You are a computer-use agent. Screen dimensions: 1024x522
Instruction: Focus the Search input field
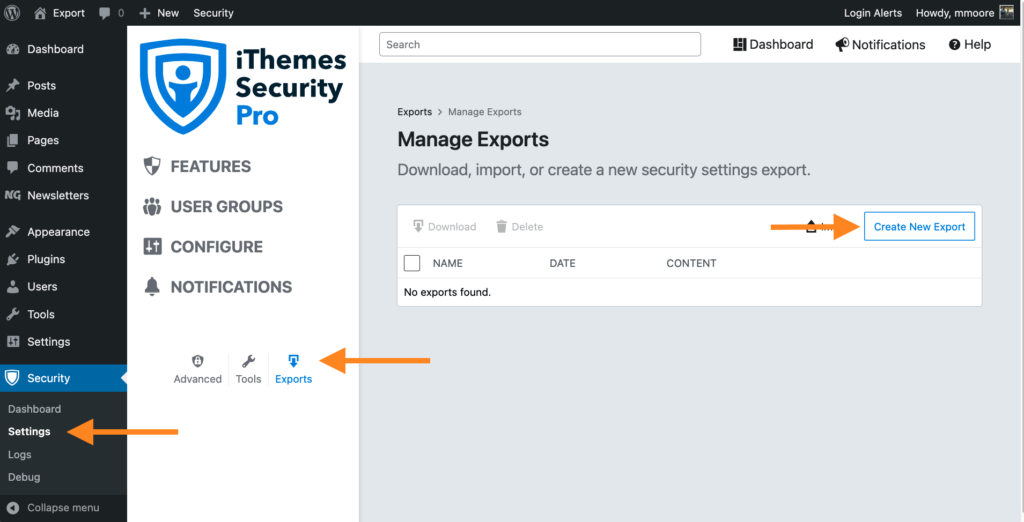pyautogui.click(x=539, y=44)
